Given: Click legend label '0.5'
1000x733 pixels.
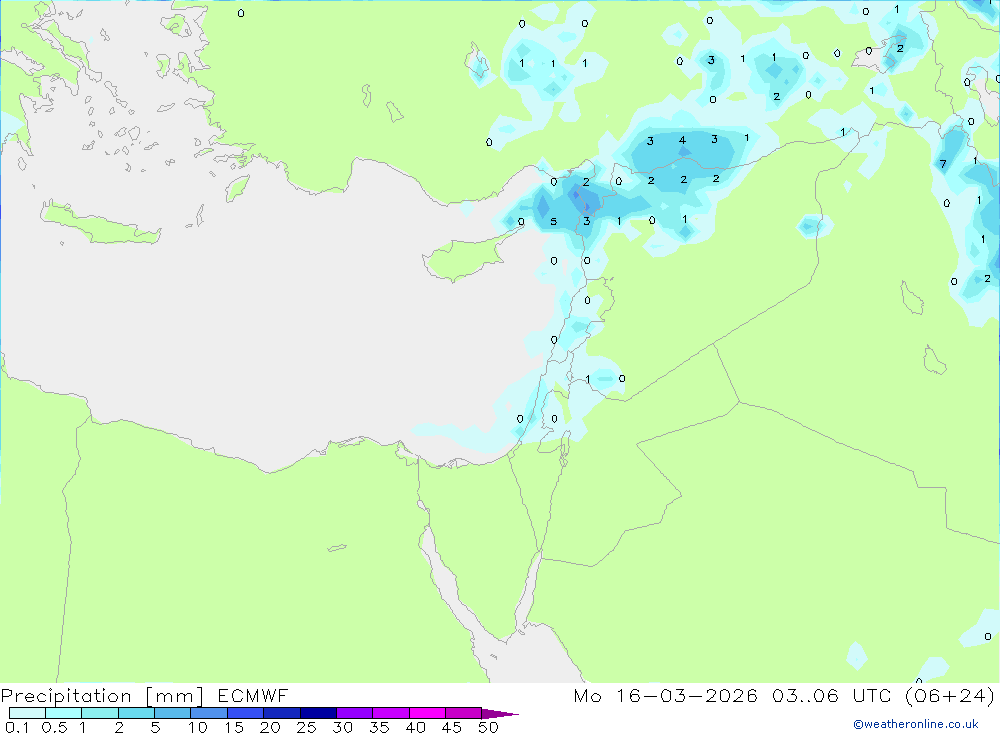Looking at the screenshot, I should (54, 727).
